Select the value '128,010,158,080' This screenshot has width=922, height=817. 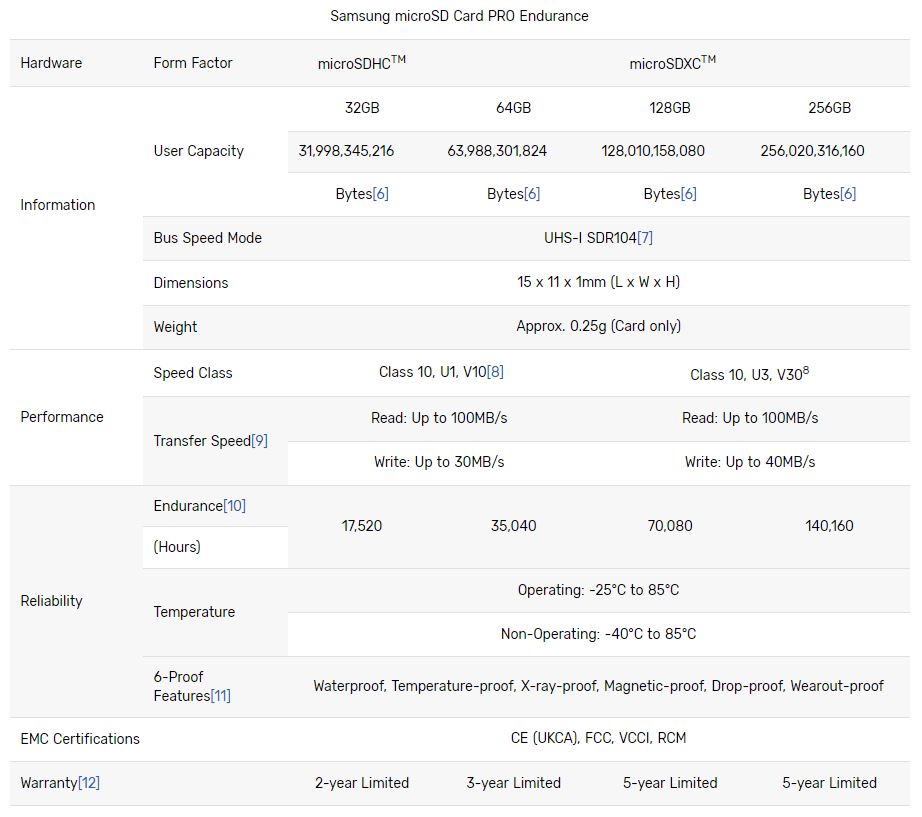[x=653, y=151]
